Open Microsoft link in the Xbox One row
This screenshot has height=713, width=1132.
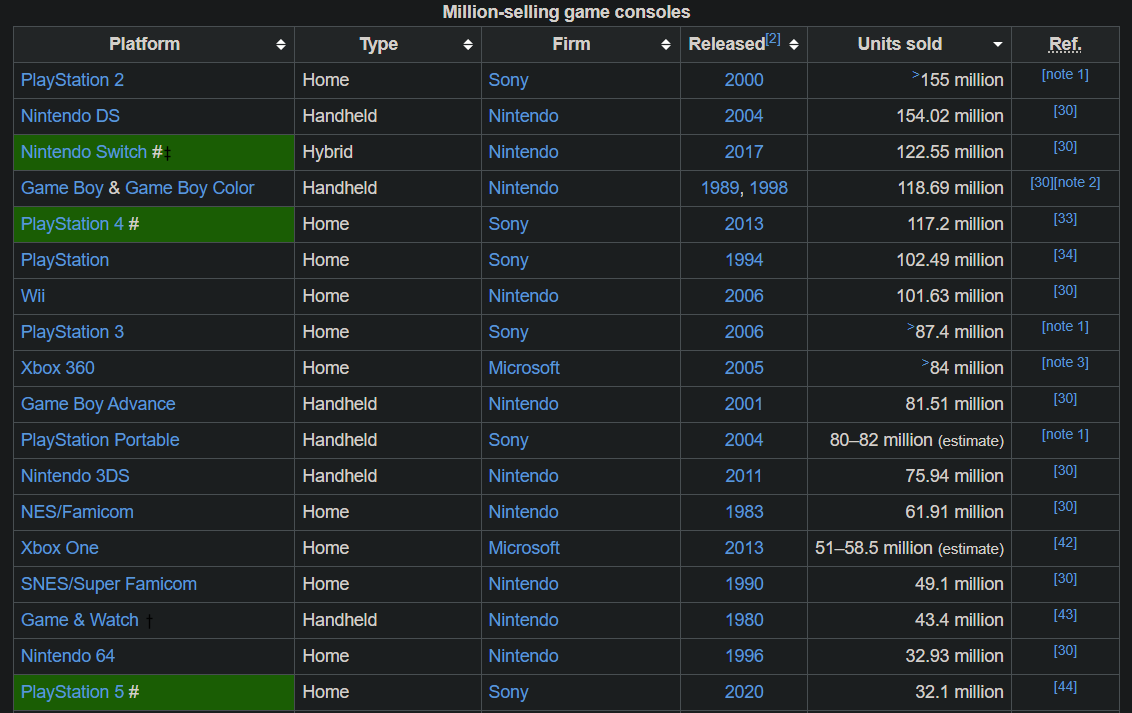tap(524, 548)
